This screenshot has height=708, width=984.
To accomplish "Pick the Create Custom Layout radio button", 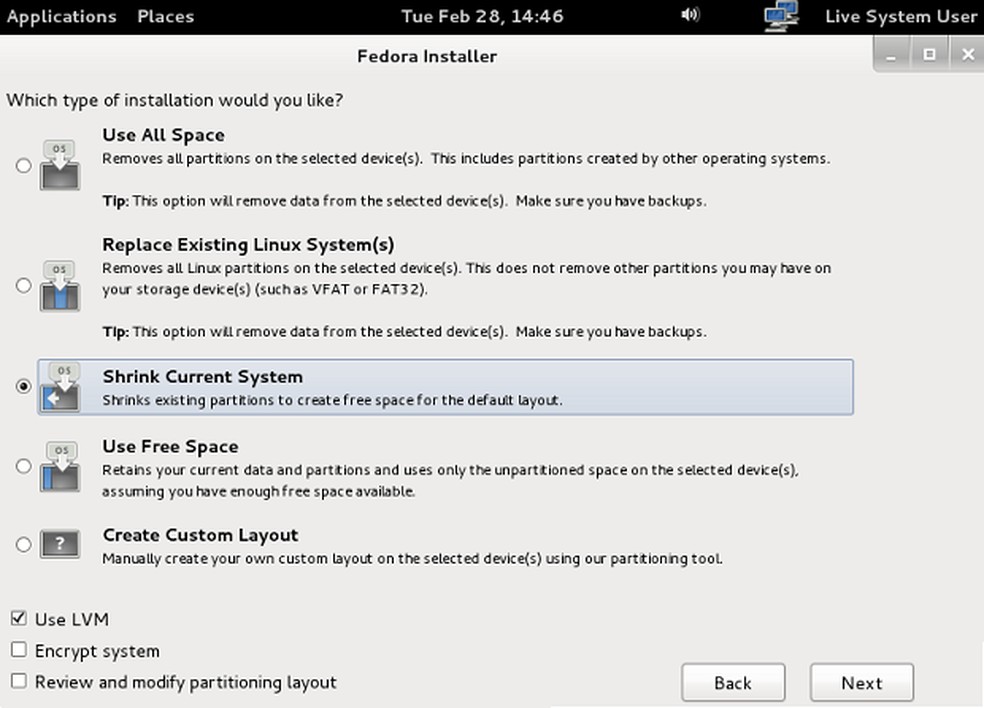I will [x=24, y=545].
